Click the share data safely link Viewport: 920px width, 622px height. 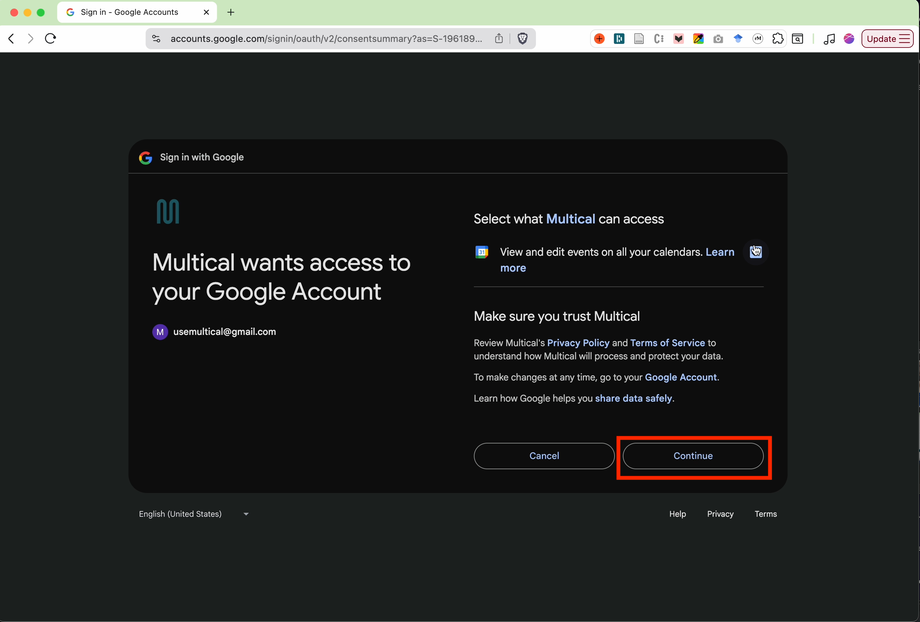coord(633,397)
